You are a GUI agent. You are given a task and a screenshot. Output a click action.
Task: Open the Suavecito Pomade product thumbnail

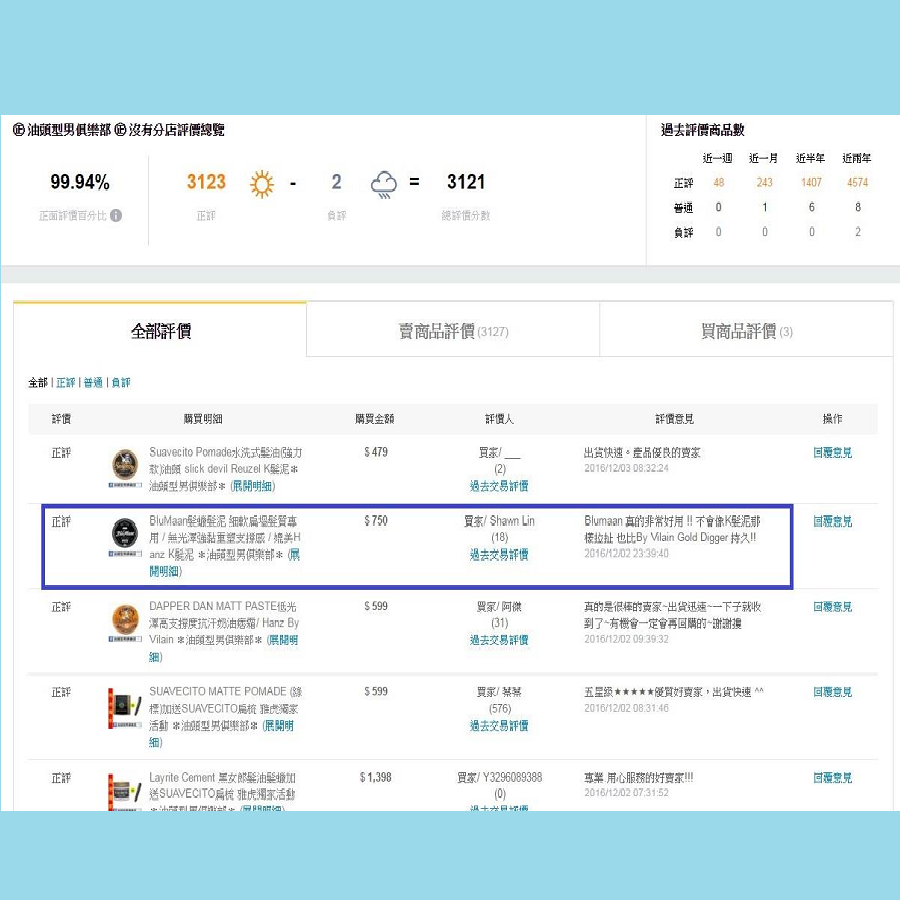pos(125,467)
